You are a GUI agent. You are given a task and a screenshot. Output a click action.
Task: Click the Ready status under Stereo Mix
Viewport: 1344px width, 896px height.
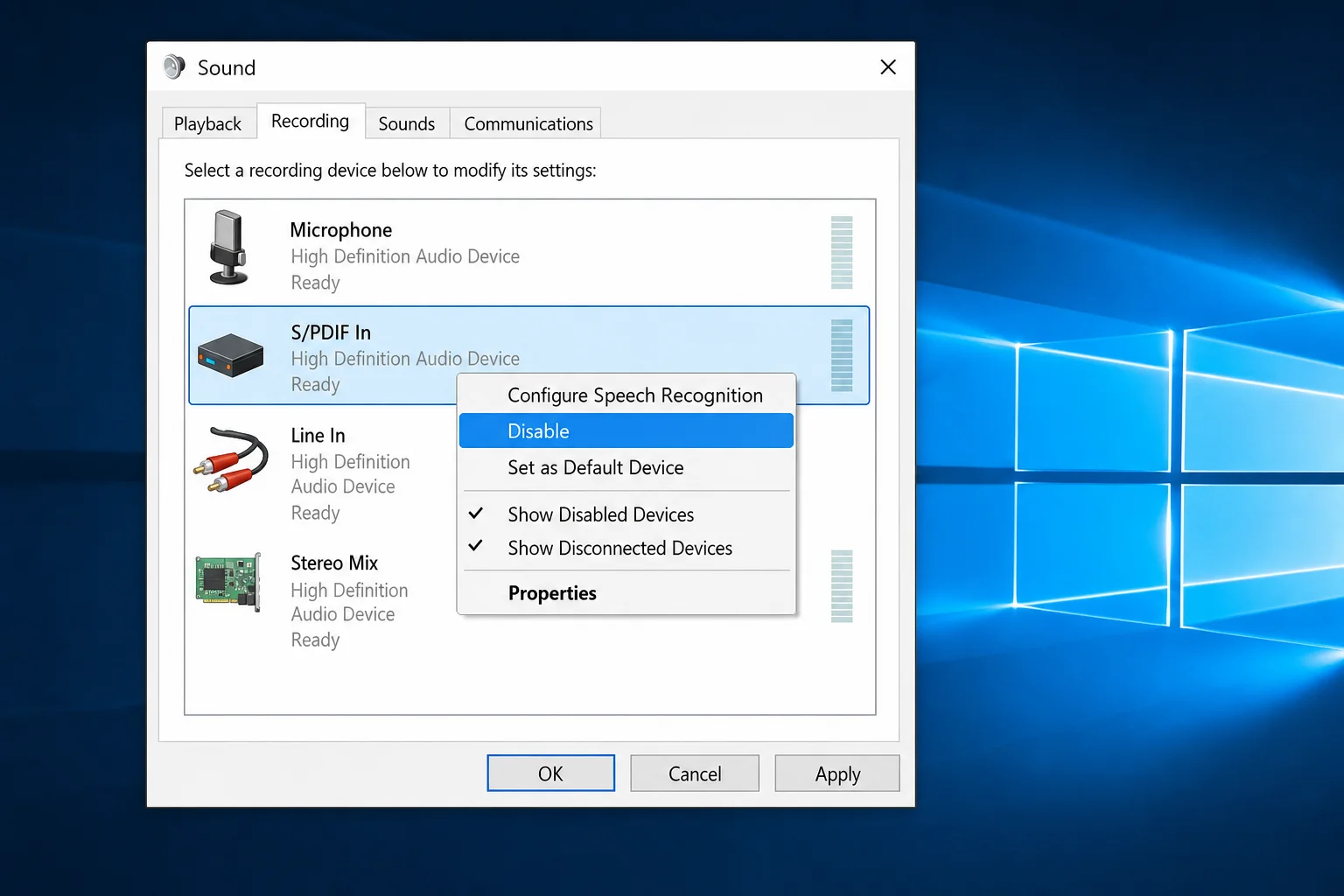pos(315,640)
